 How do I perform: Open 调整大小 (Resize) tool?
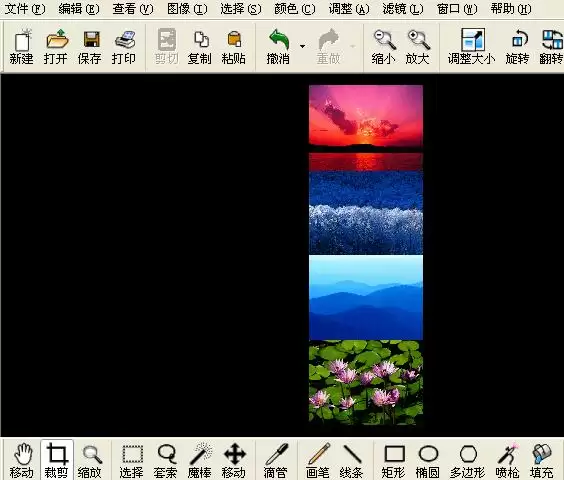[472, 47]
